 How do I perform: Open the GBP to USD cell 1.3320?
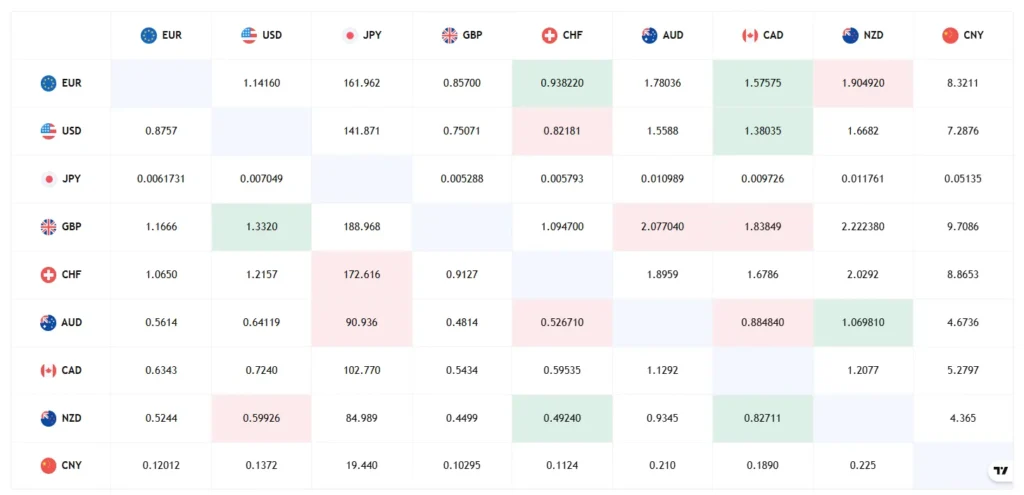[261, 227]
